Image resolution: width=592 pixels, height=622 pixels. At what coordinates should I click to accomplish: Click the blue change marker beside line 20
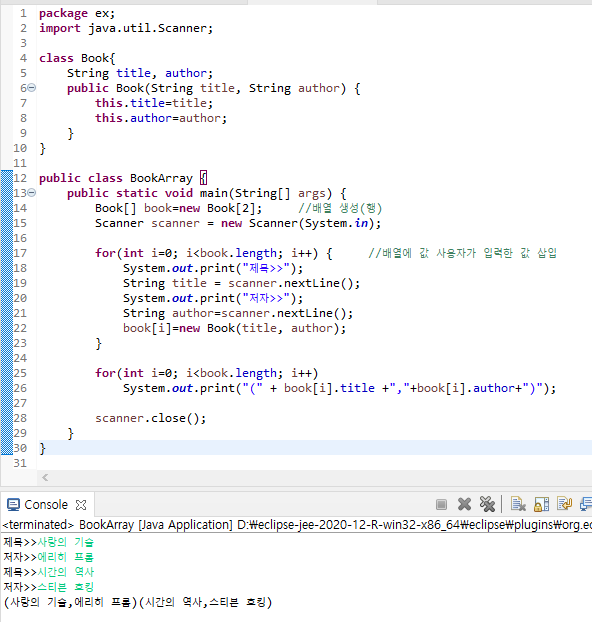[x=7, y=298]
